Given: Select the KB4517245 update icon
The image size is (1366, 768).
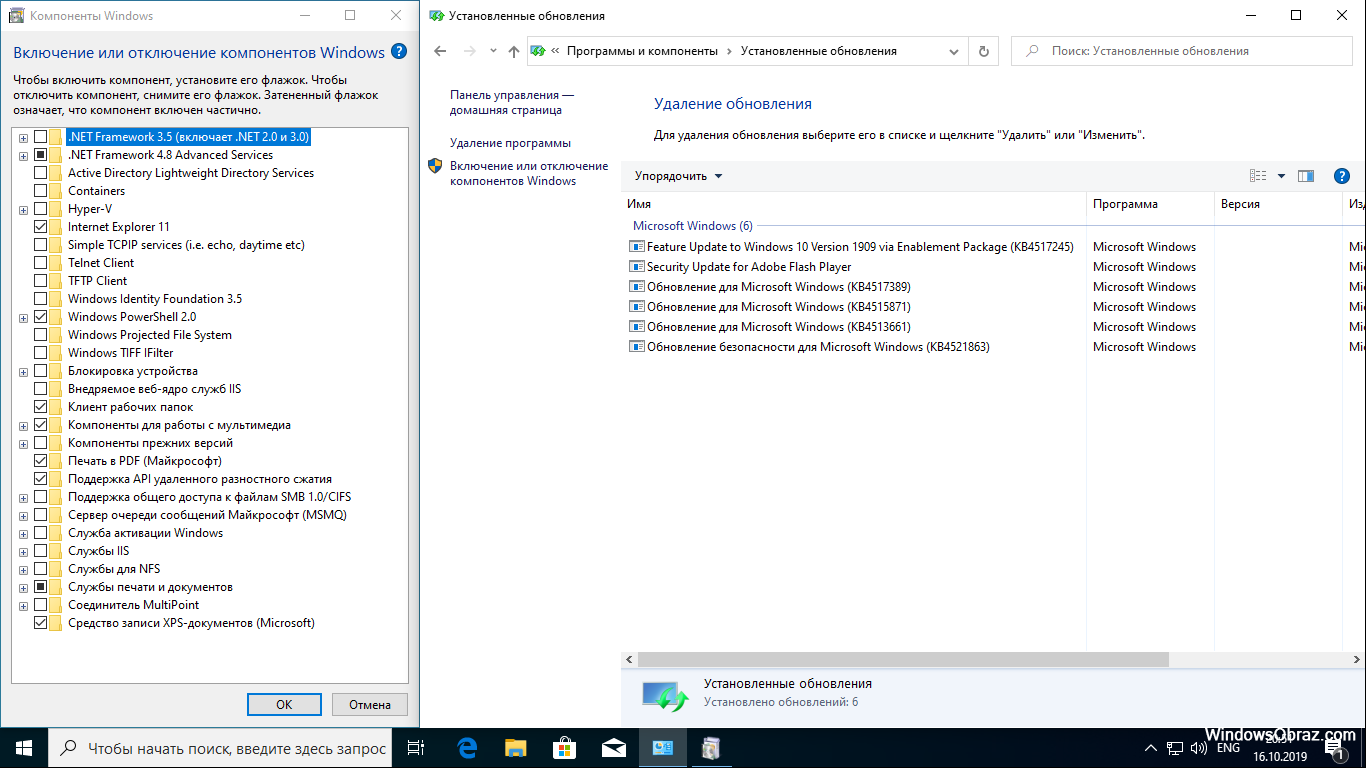Looking at the screenshot, I should [636, 247].
